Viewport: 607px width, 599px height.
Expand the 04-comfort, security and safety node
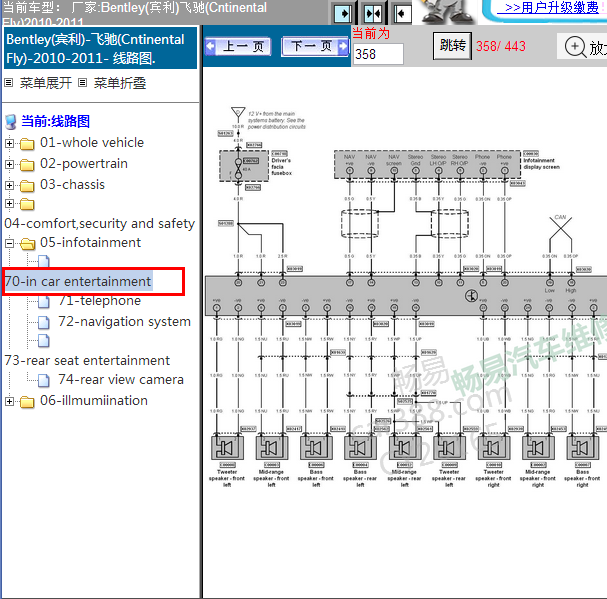coord(9,204)
